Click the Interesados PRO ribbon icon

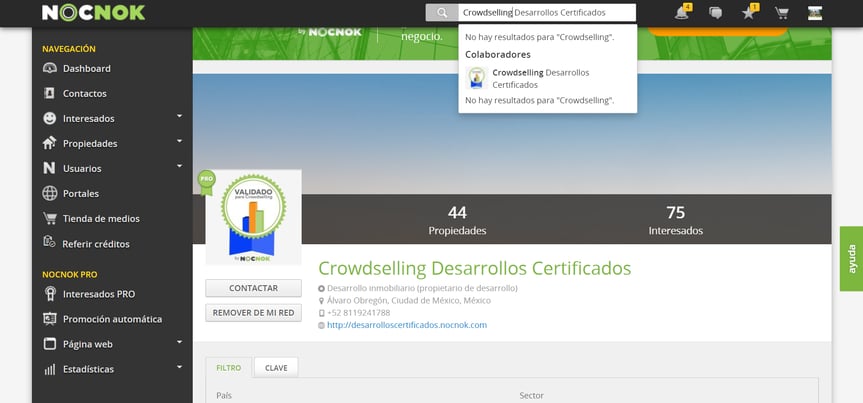(50, 294)
